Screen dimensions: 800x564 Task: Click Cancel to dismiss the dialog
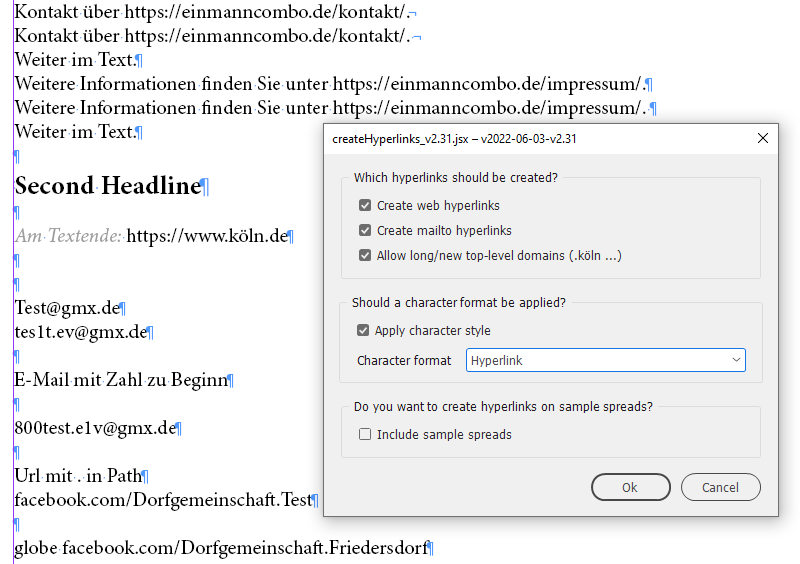pos(720,487)
